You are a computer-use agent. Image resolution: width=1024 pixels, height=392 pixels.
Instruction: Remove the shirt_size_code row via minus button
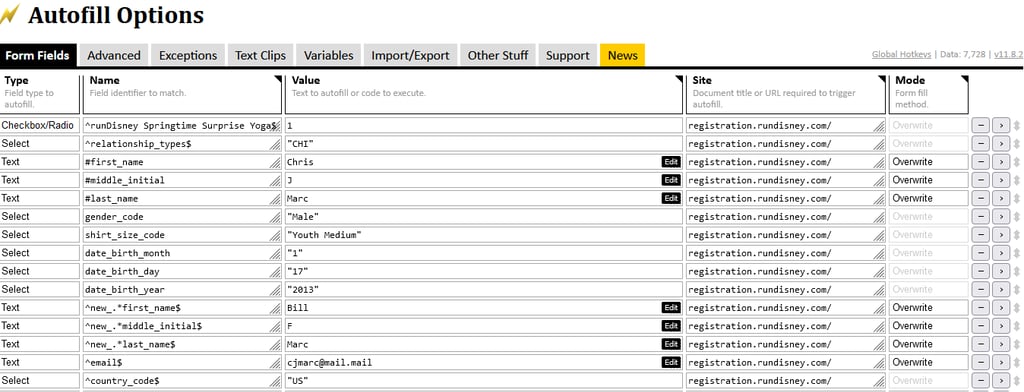click(x=980, y=235)
